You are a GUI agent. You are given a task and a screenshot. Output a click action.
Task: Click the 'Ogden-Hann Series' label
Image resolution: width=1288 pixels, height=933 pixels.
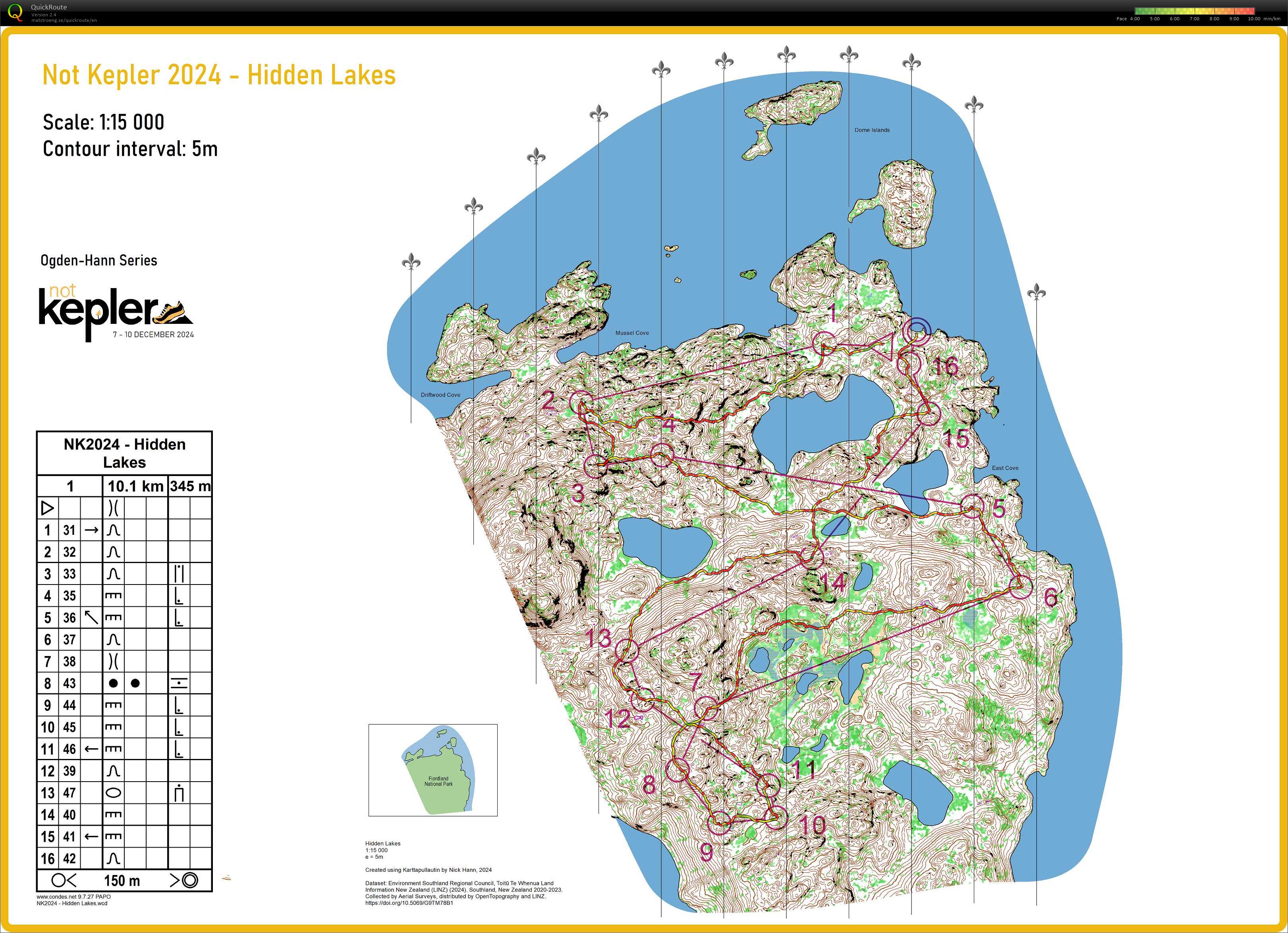pos(99,260)
